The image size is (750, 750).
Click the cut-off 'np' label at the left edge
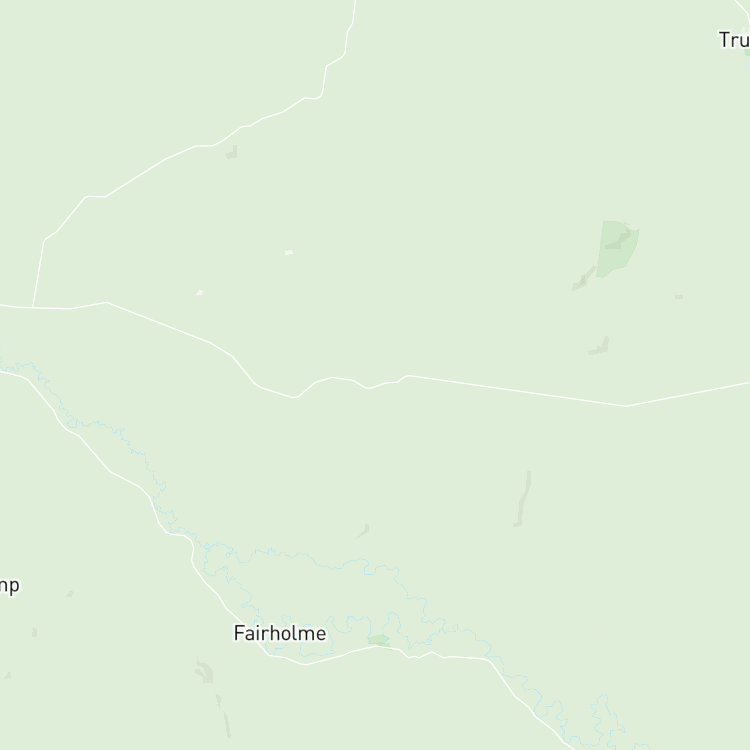[10, 586]
